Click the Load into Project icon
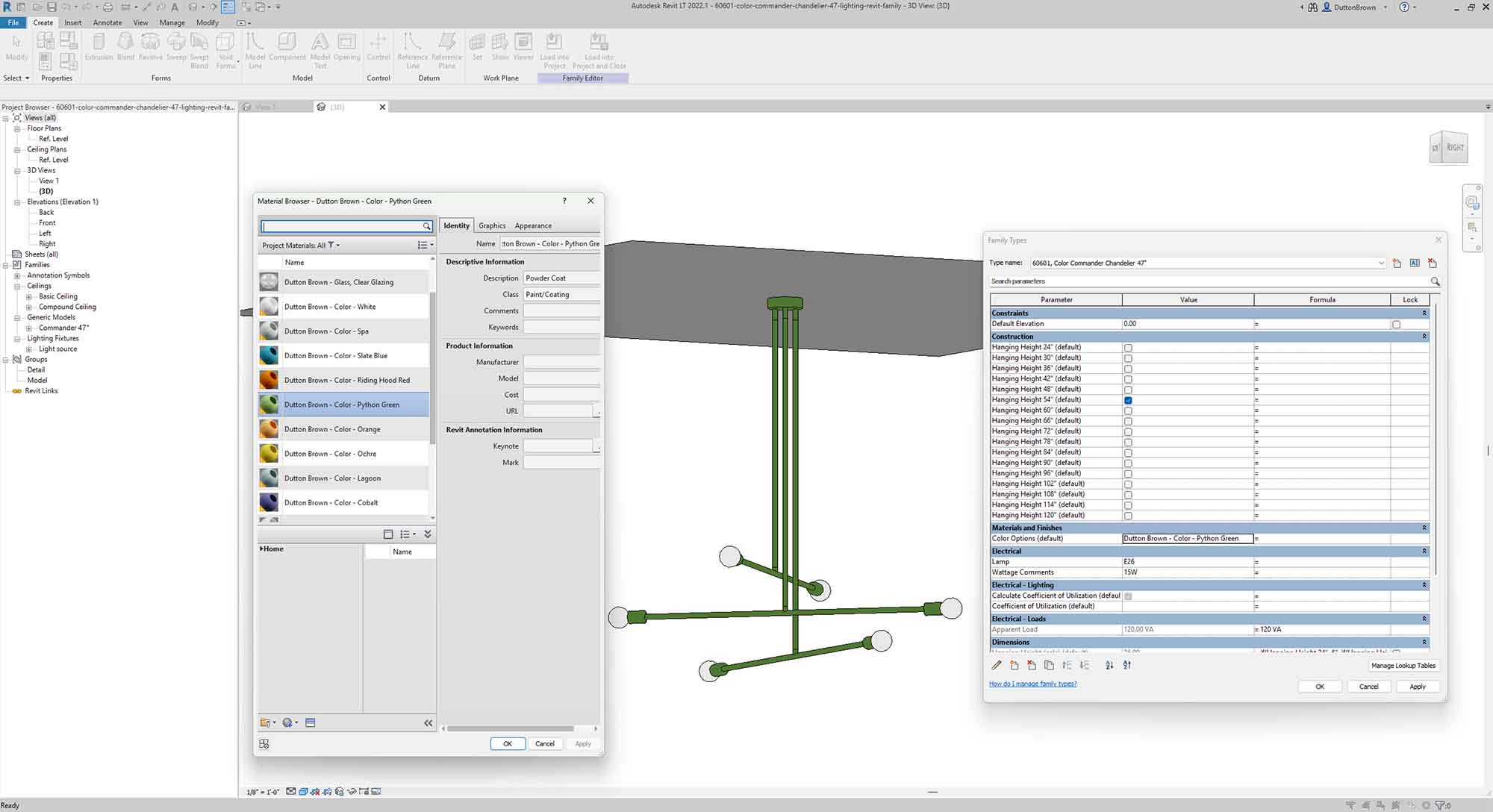The width and height of the screenshot is (1493, 812). click(554, 49)
